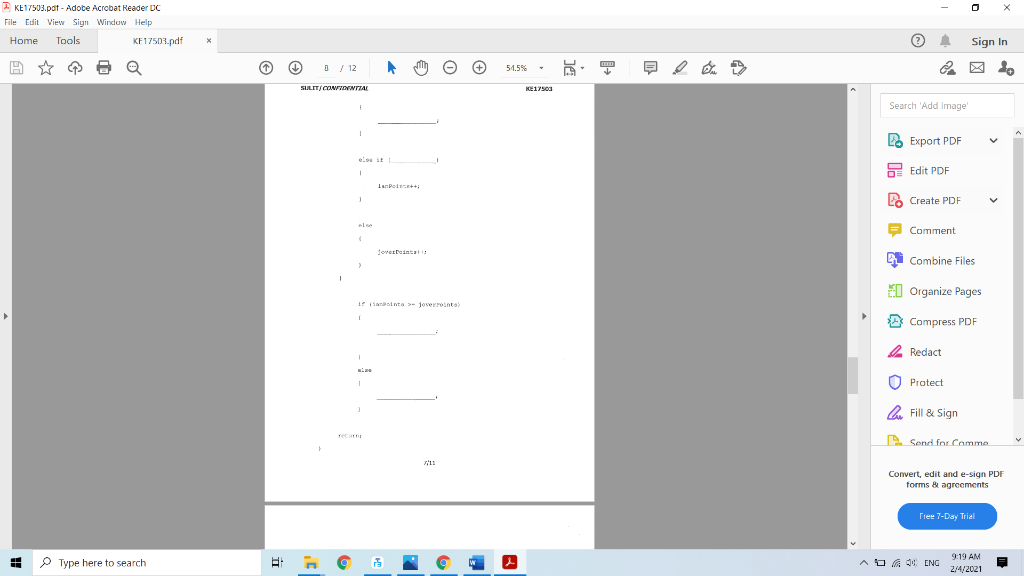Screen dimensions: 1024x576
Task: Open the Windows action center
Action: click(1002, 562)
